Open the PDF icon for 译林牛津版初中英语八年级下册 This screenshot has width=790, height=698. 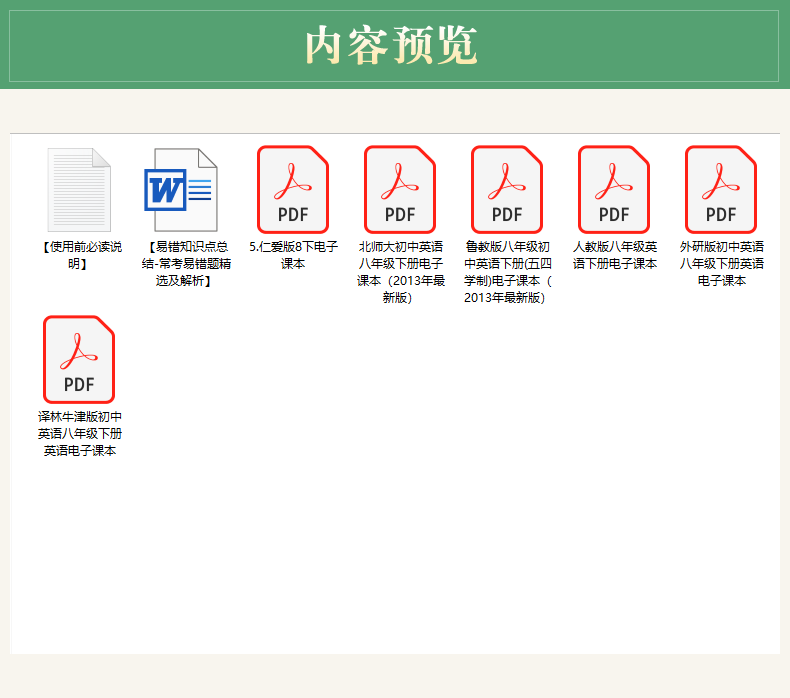click(x=79, y=360)
